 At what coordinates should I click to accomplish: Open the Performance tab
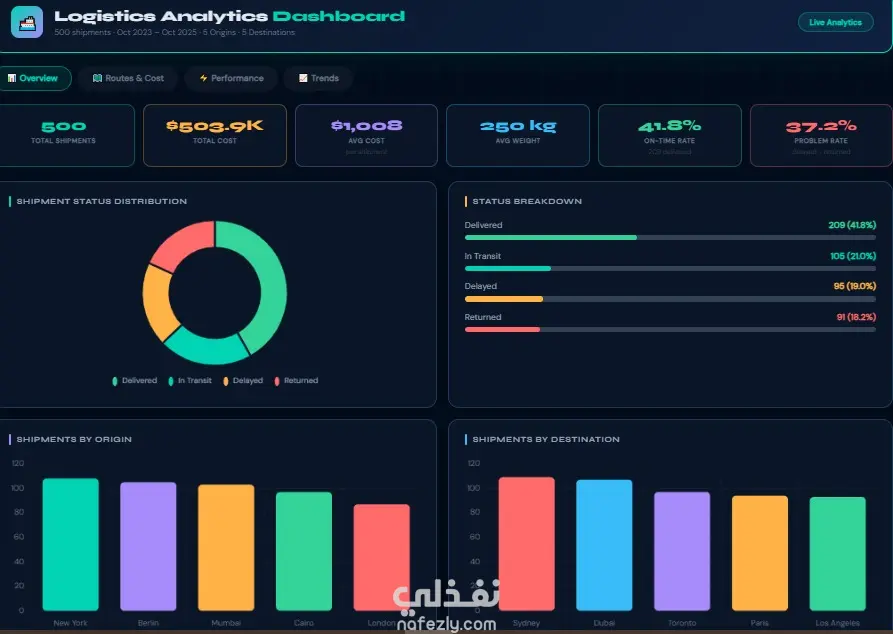pos(231,78)
